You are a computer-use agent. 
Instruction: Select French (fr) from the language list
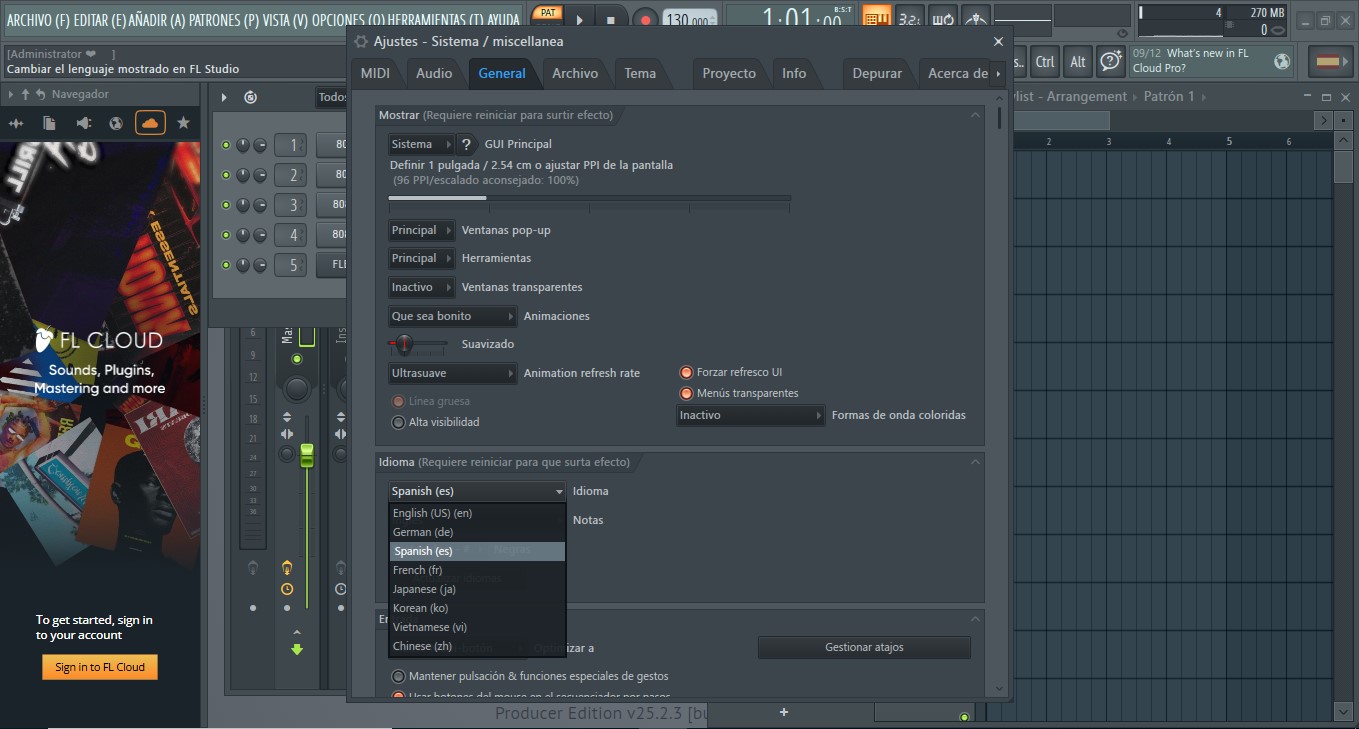point(417,569)
